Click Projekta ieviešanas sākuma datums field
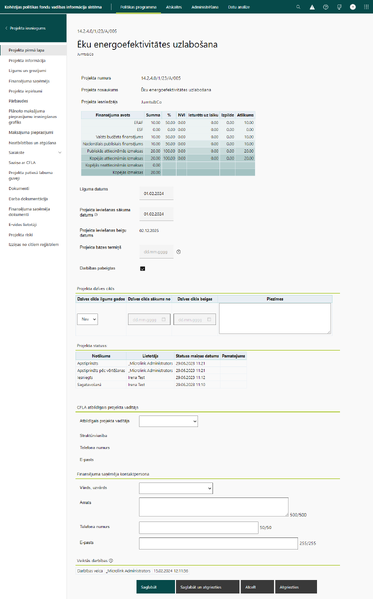This screenshot has height=599, width=373. click(156, 214)
